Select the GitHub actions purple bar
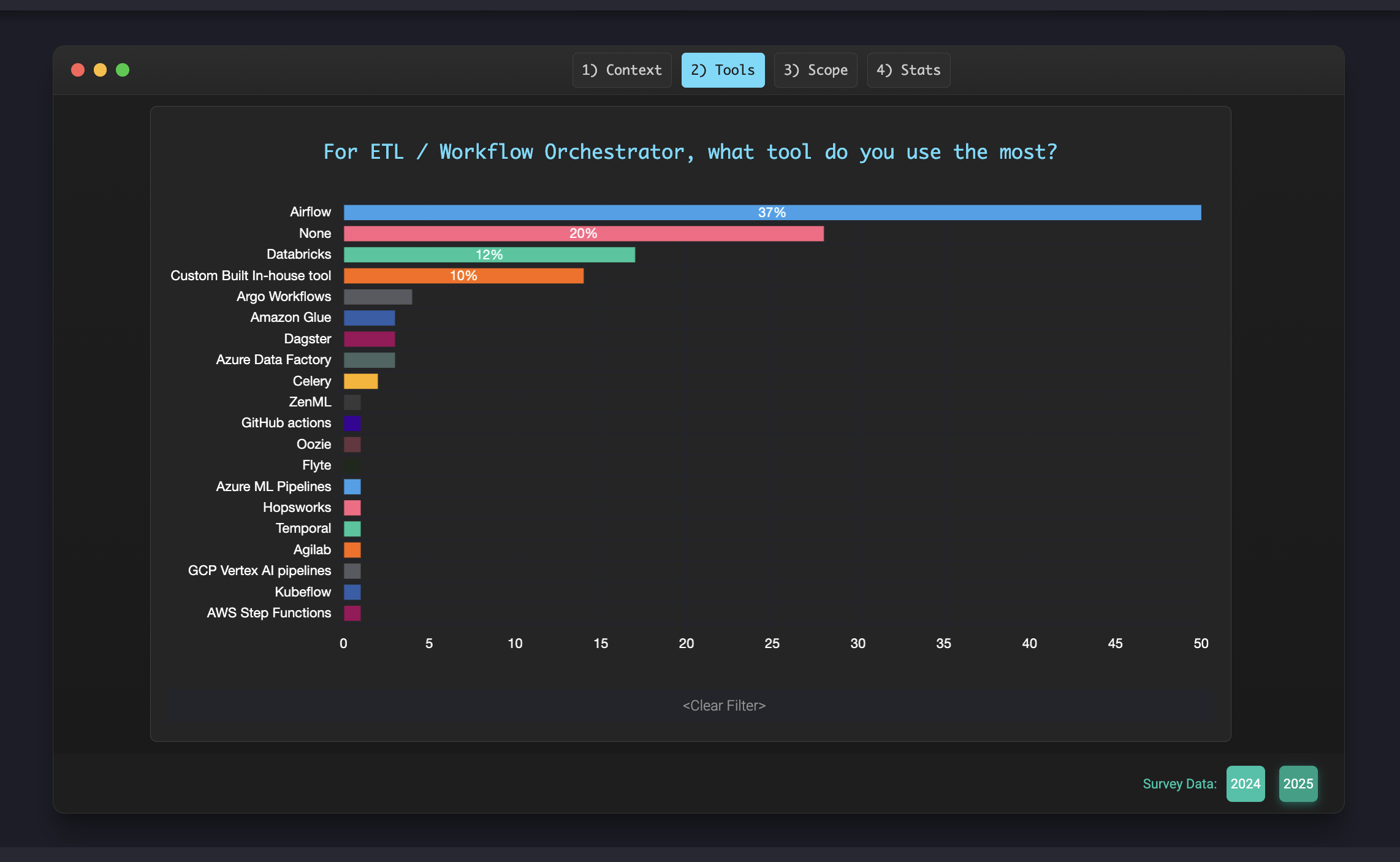The width and height of the screenshot is (1400, 862). tap(352, 424)
